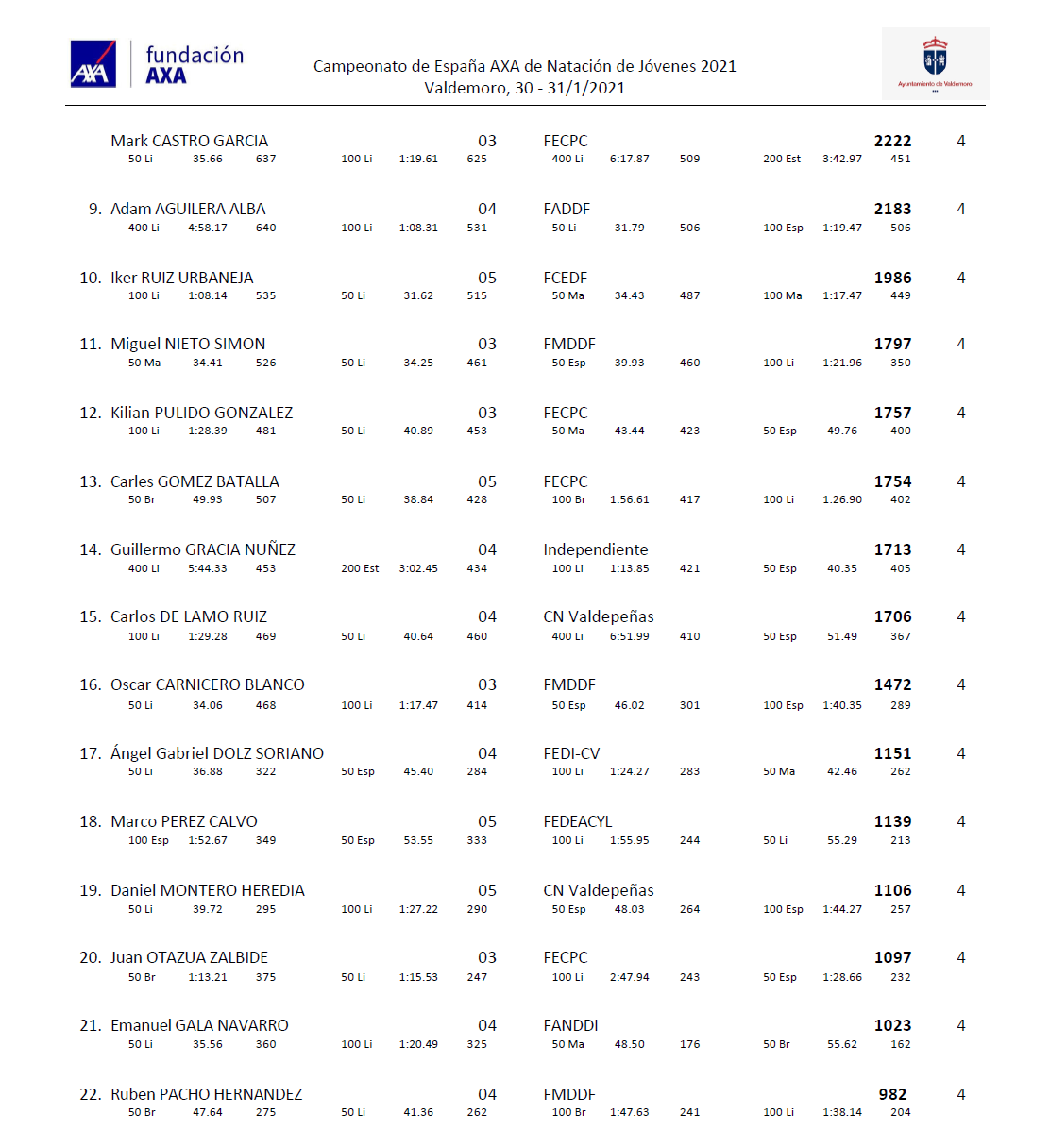Select club name FMDDF for Miguel NIETO SIMON
Viewport: 1050px width, 1148px height.
569,344
